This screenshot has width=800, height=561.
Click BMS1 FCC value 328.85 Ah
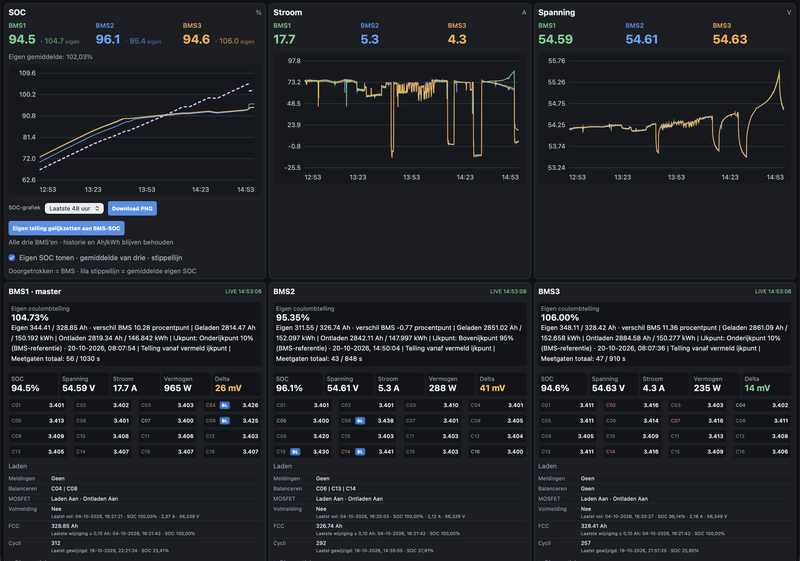tap(64, 526)
